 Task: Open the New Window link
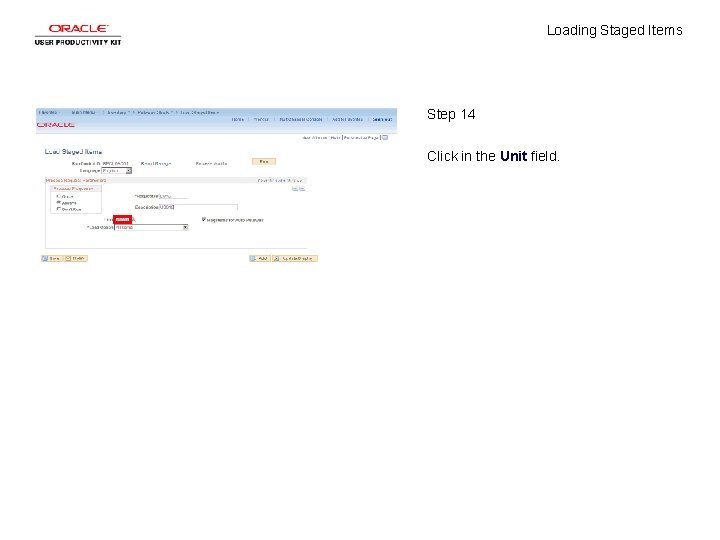click(315, 138)
